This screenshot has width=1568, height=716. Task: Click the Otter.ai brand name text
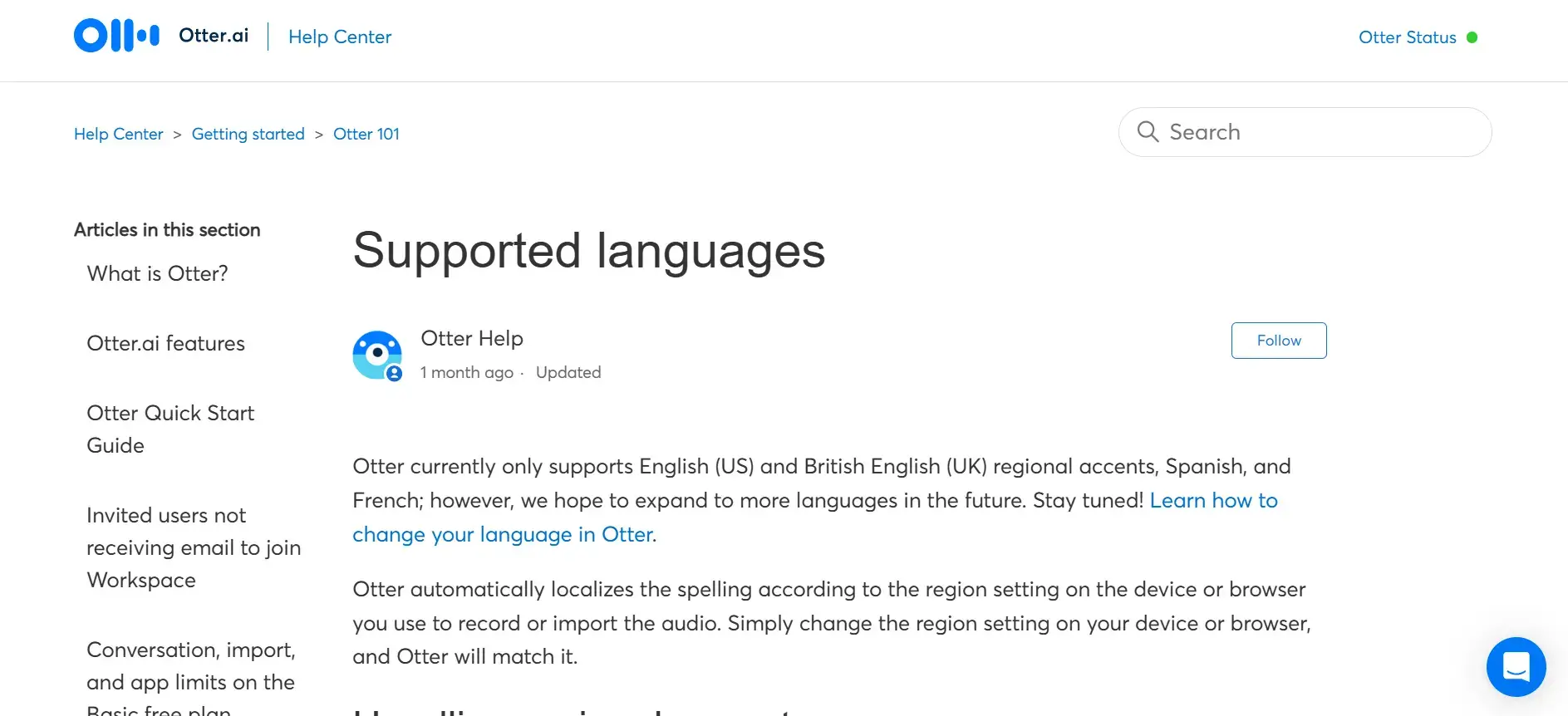click(214, 35)
